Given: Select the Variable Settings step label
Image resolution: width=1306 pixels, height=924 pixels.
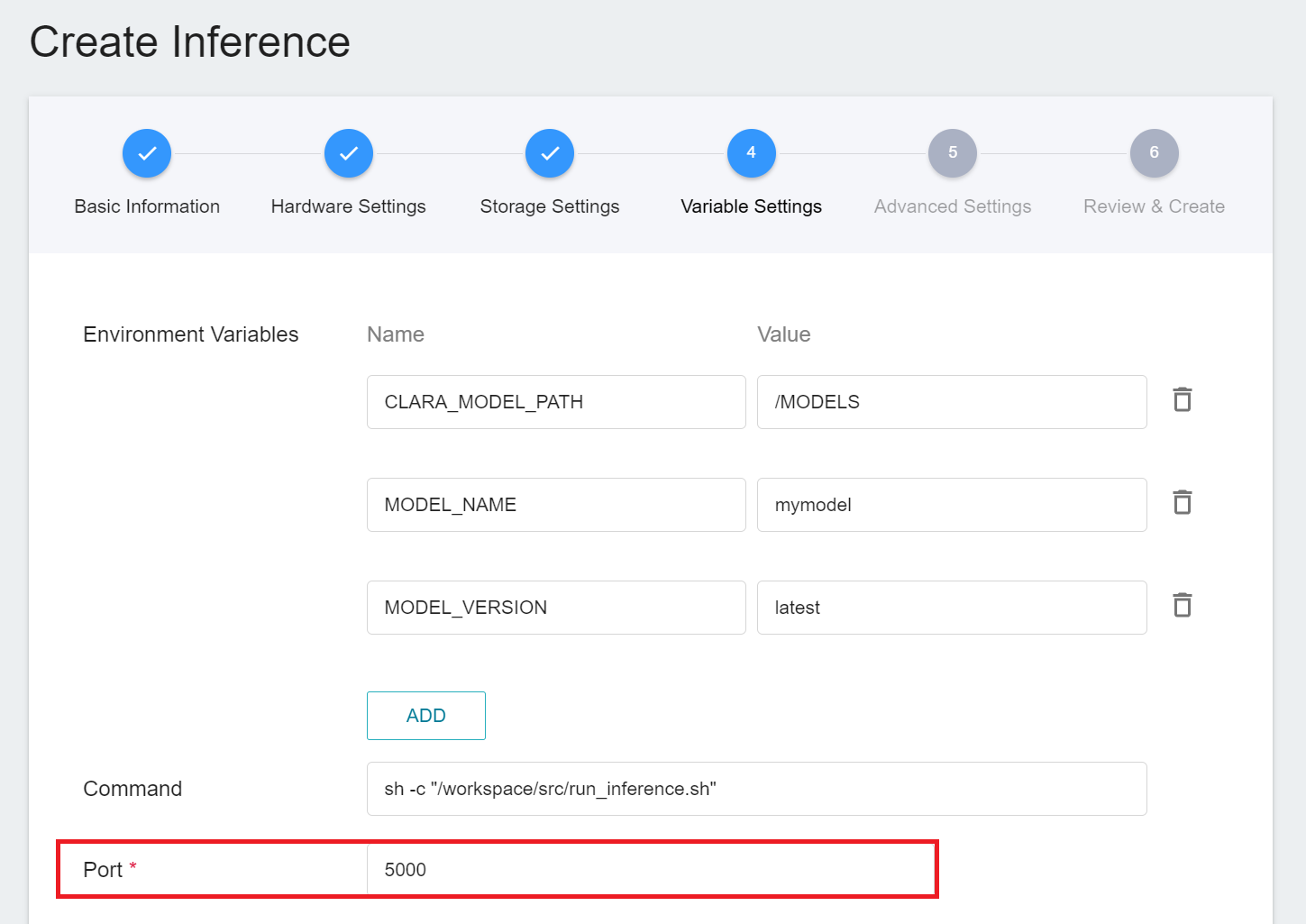Looking at the screenshot, I should point(751,206).
